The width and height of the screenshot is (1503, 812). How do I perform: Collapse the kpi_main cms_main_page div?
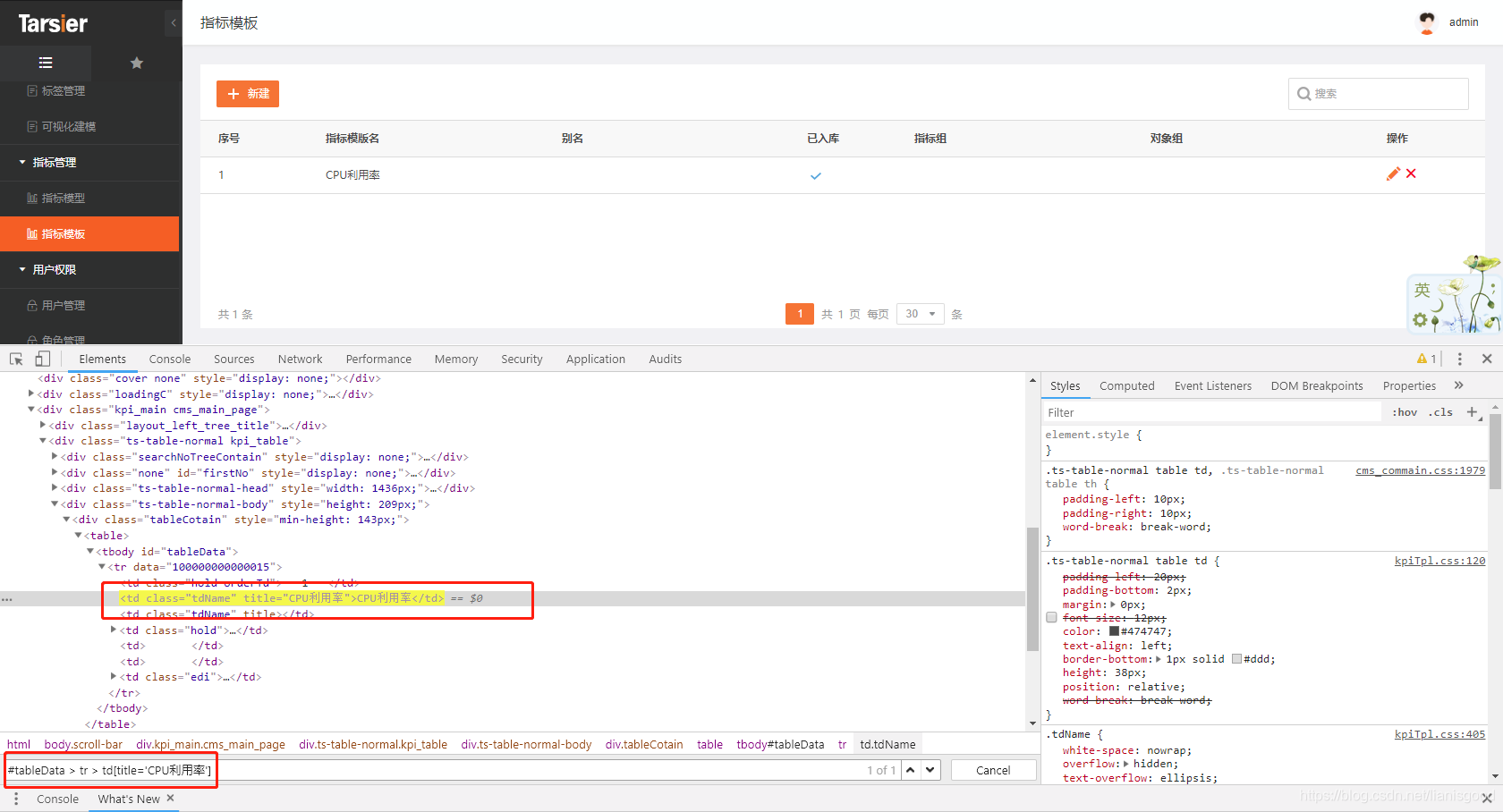31,410
